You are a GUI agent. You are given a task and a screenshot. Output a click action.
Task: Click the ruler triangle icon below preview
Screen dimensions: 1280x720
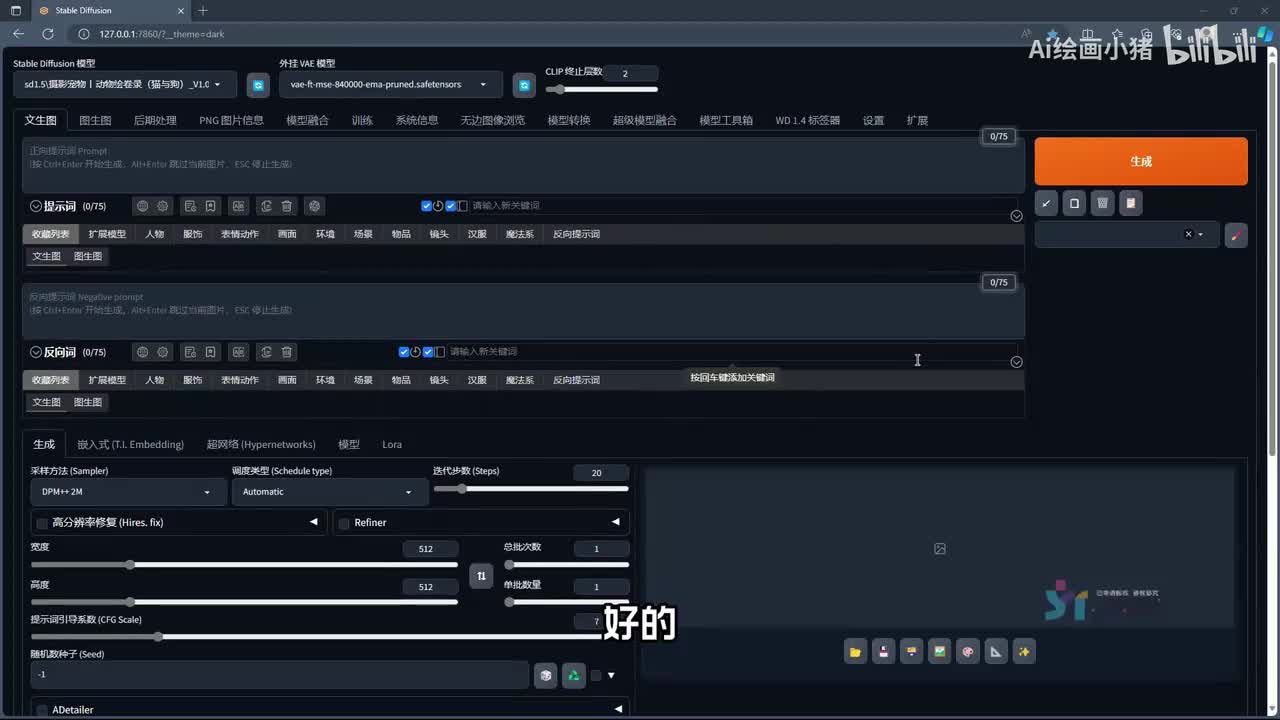tap(995, 652)
